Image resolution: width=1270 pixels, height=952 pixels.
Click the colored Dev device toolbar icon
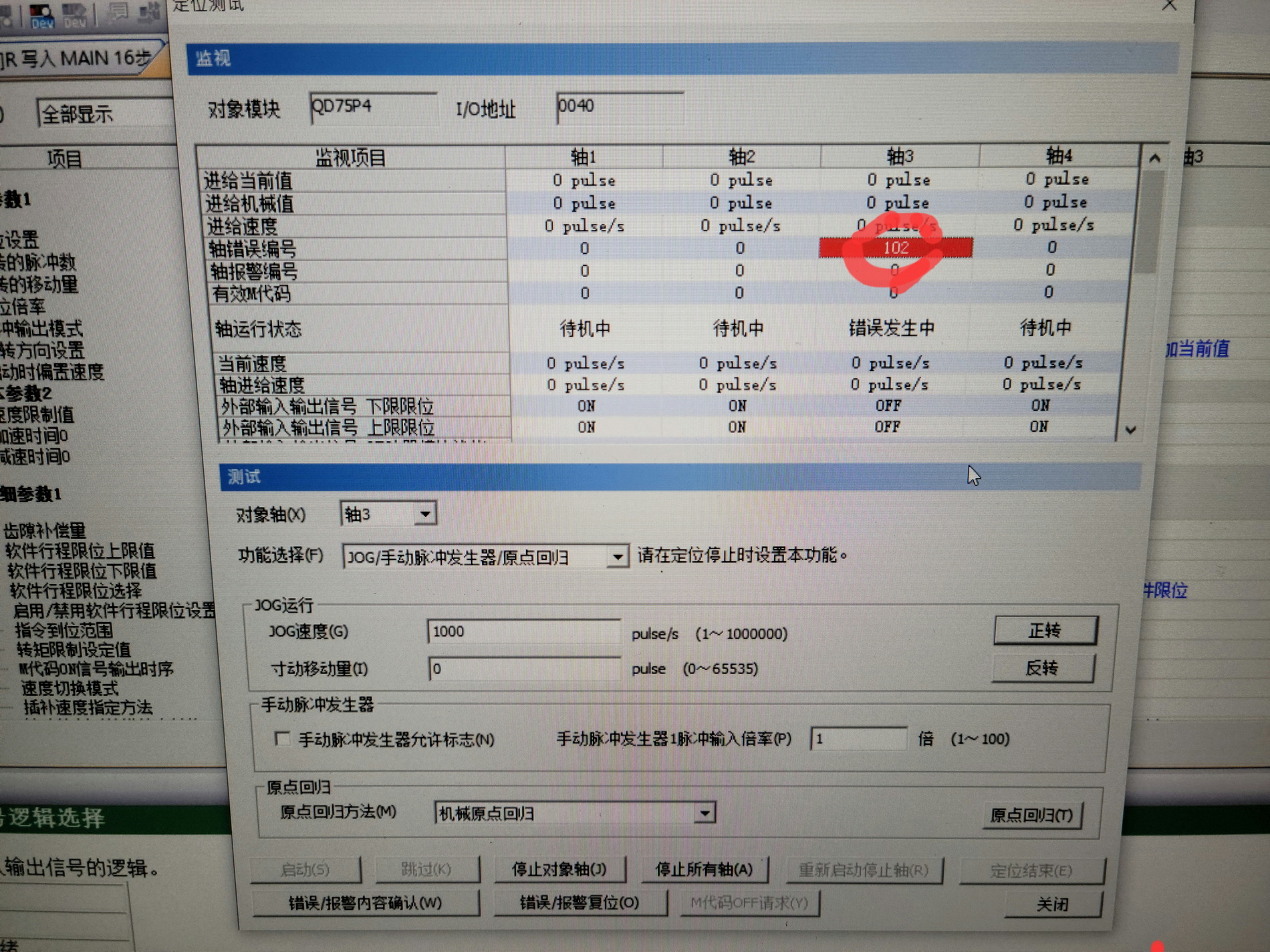(x=41, y=15)
